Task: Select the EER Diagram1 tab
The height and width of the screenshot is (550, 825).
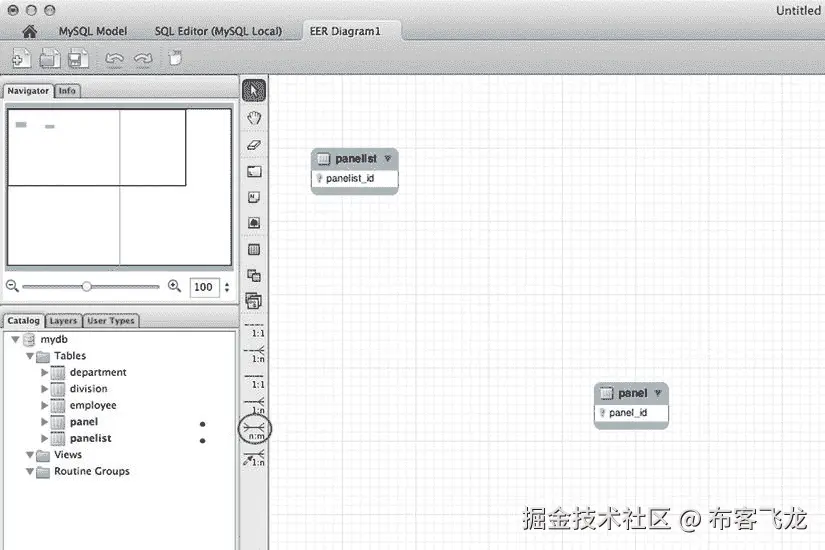Action: click(x=345, y=32)
